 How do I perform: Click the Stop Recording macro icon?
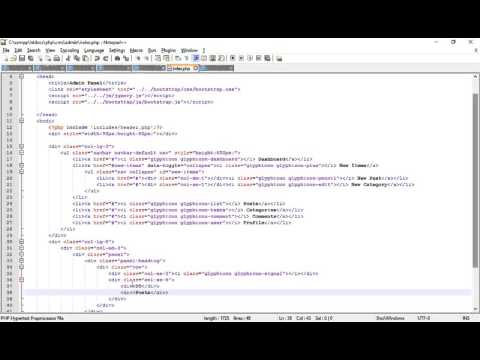tap(242, 58)
